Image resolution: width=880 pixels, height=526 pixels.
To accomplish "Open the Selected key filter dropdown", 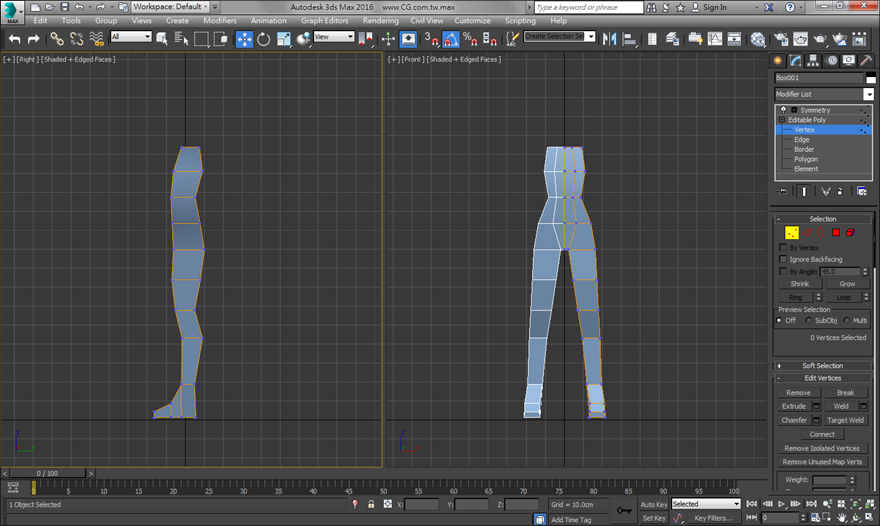I will pos(706,504).
